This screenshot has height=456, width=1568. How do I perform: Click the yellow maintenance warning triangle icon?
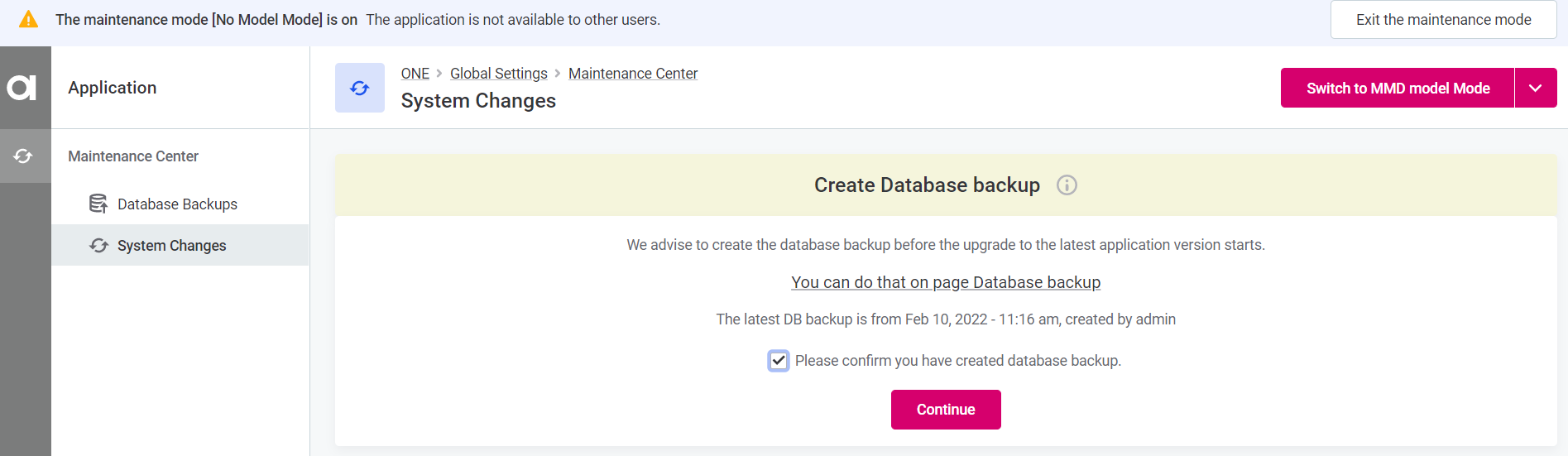28,20
